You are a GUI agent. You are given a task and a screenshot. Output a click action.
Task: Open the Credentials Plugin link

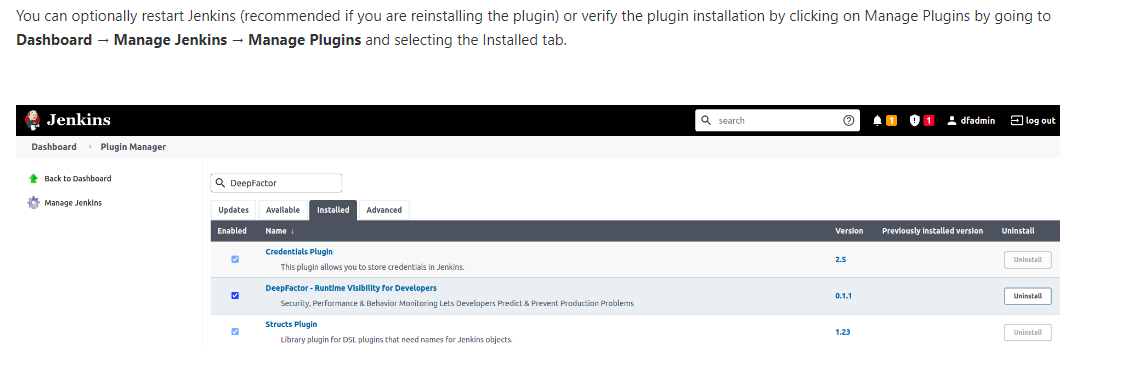(299, 251)
